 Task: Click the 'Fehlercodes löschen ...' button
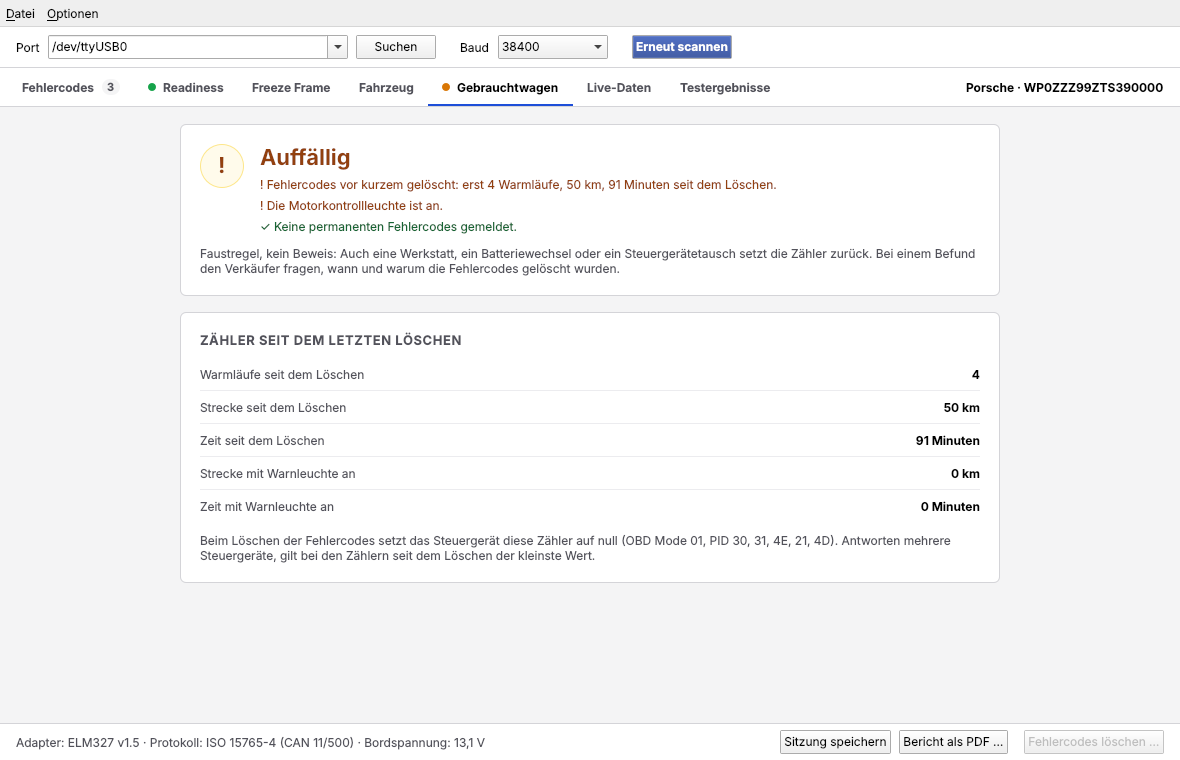(x=1093, y=742)
